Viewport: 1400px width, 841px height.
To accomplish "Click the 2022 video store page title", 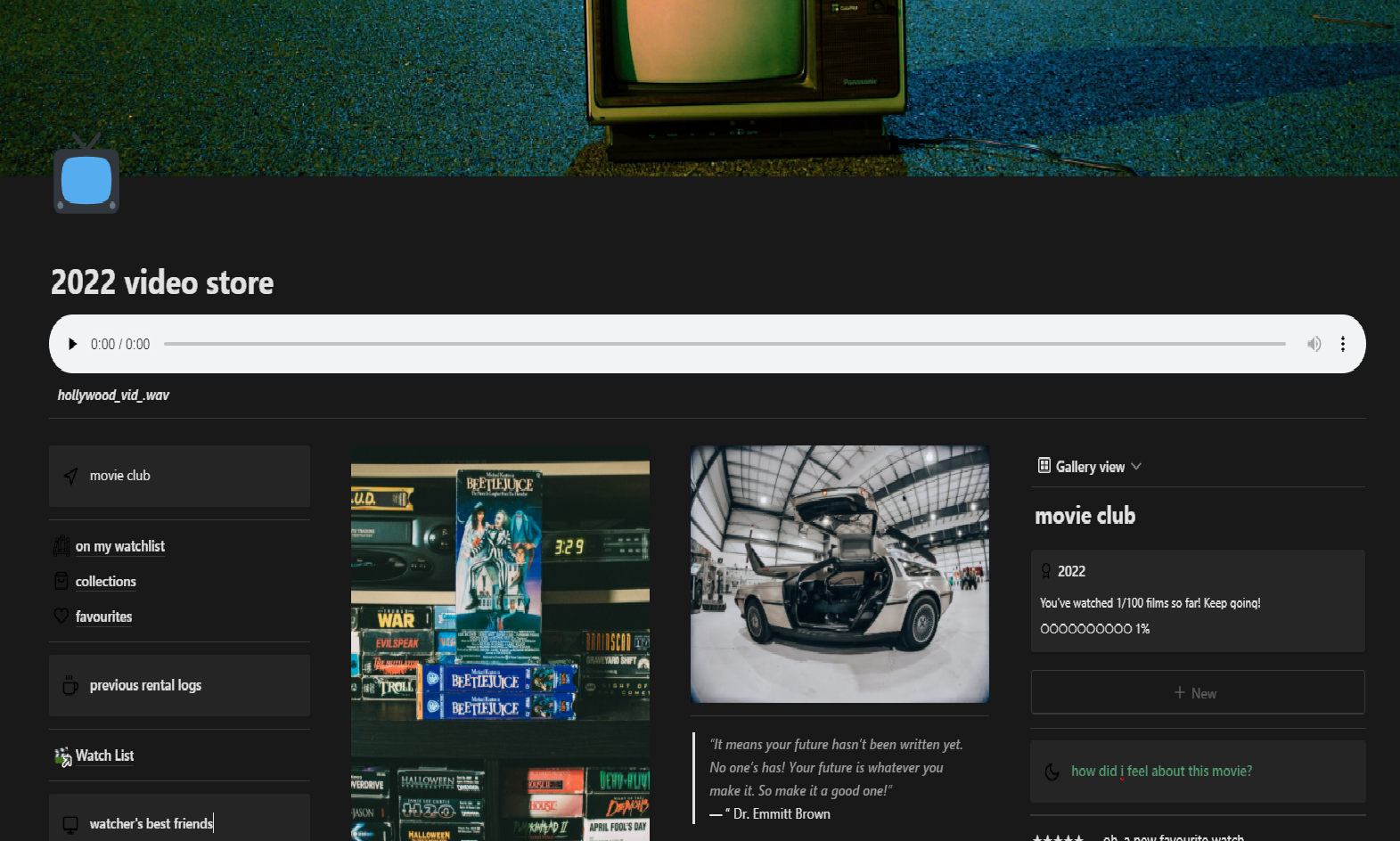I will (x=162, y=282).
